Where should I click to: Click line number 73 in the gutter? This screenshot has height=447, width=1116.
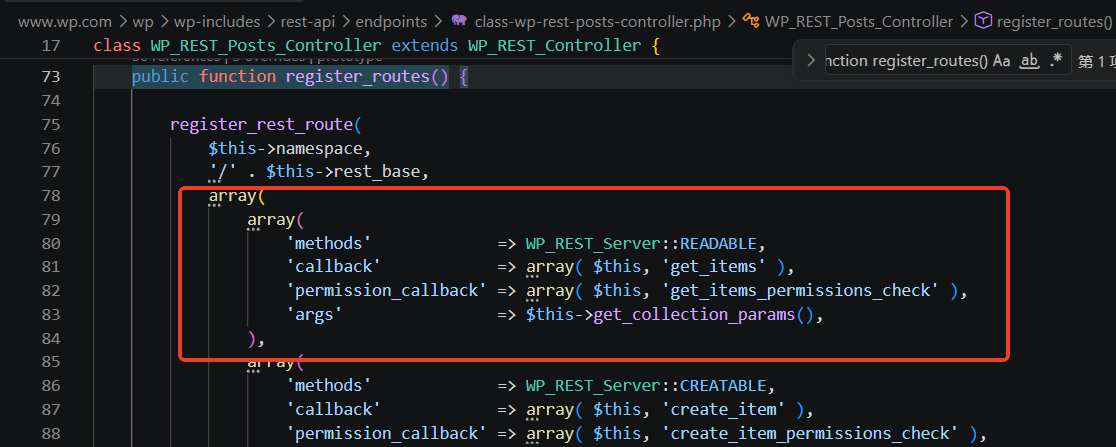point(51,77)
